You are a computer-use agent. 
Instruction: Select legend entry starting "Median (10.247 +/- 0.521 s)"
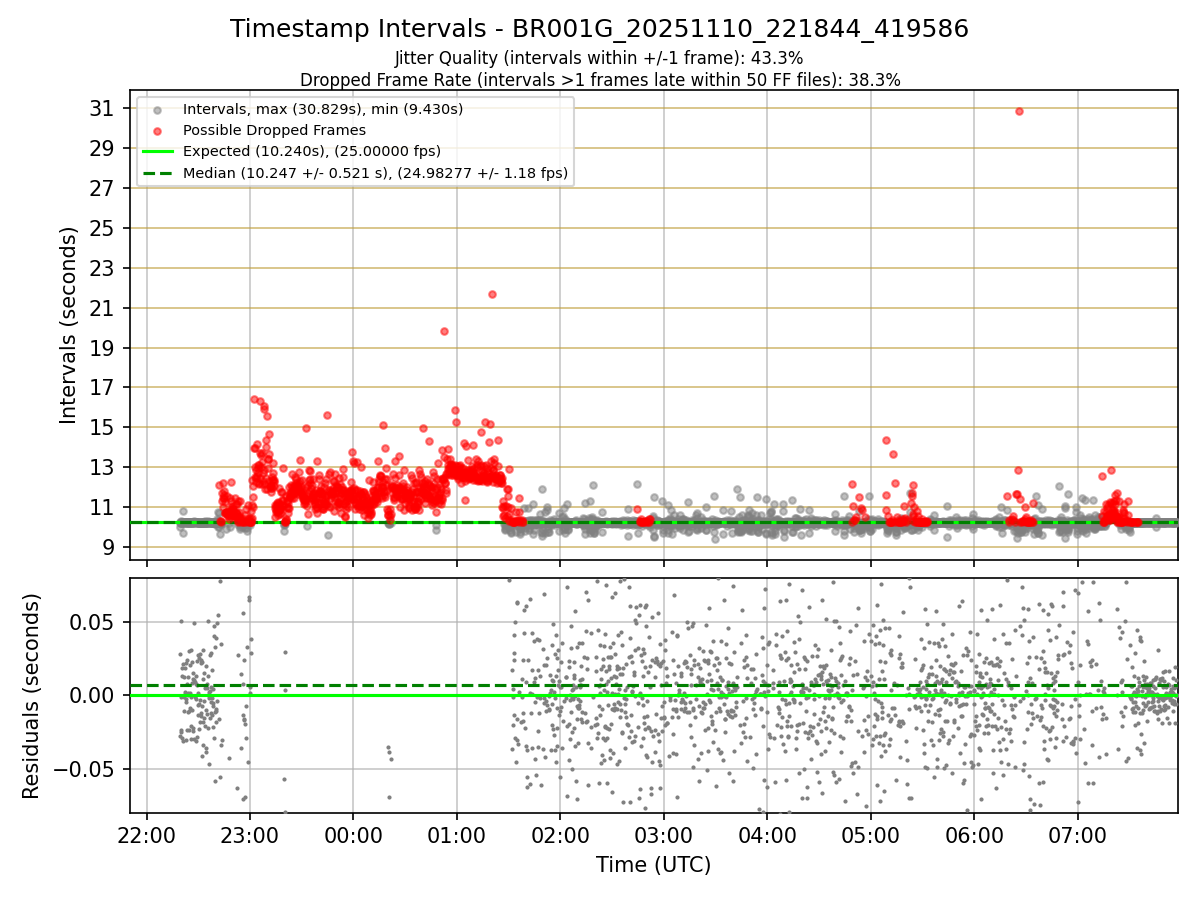pos(375,173)
